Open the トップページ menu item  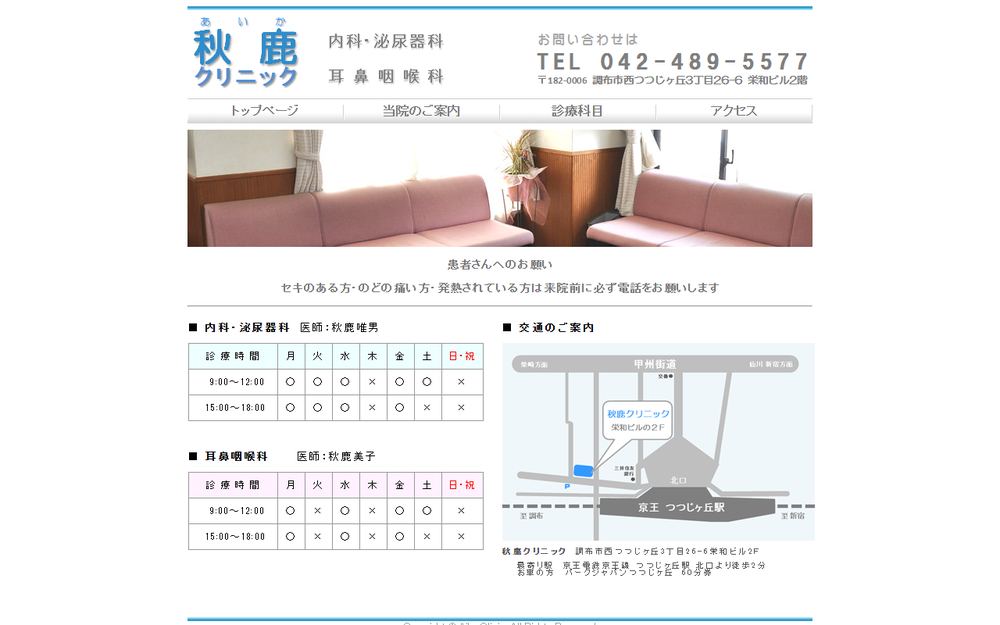[x=265, y=111]
